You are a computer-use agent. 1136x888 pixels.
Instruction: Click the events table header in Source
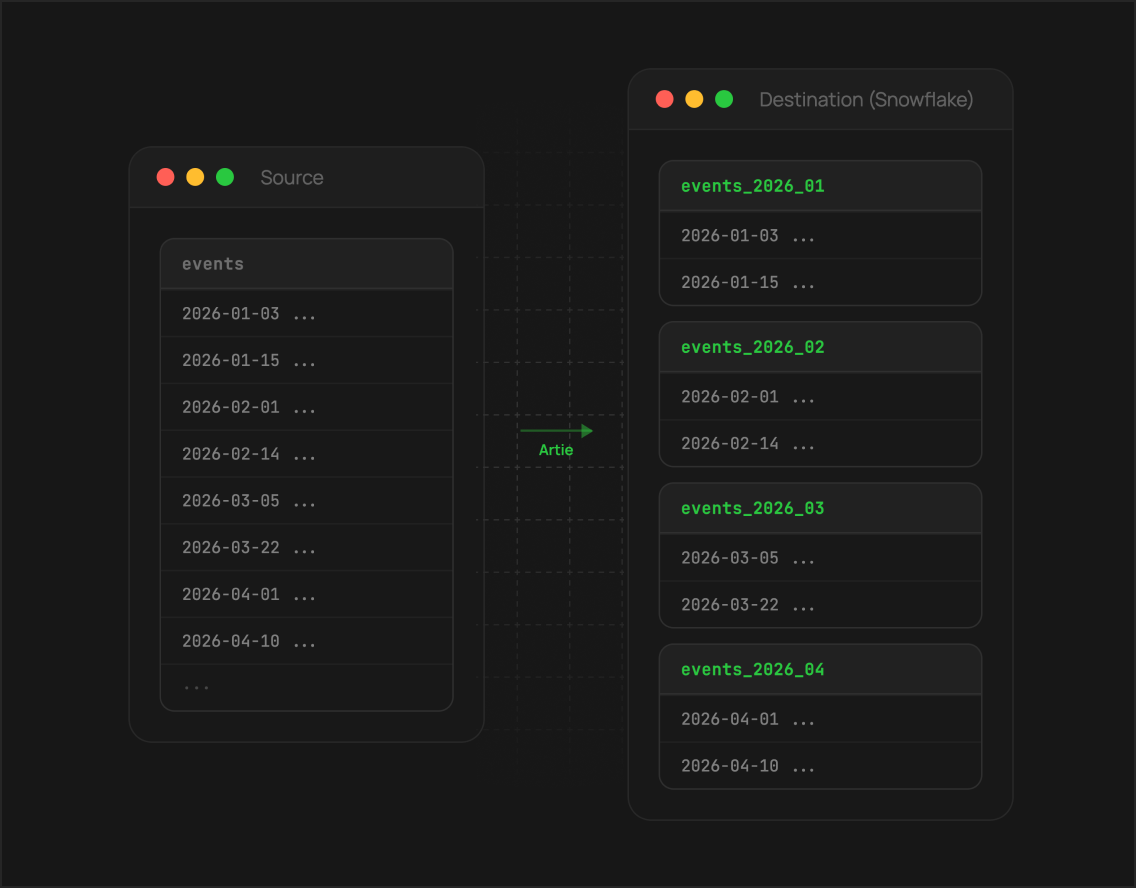[x=306, y=264]
